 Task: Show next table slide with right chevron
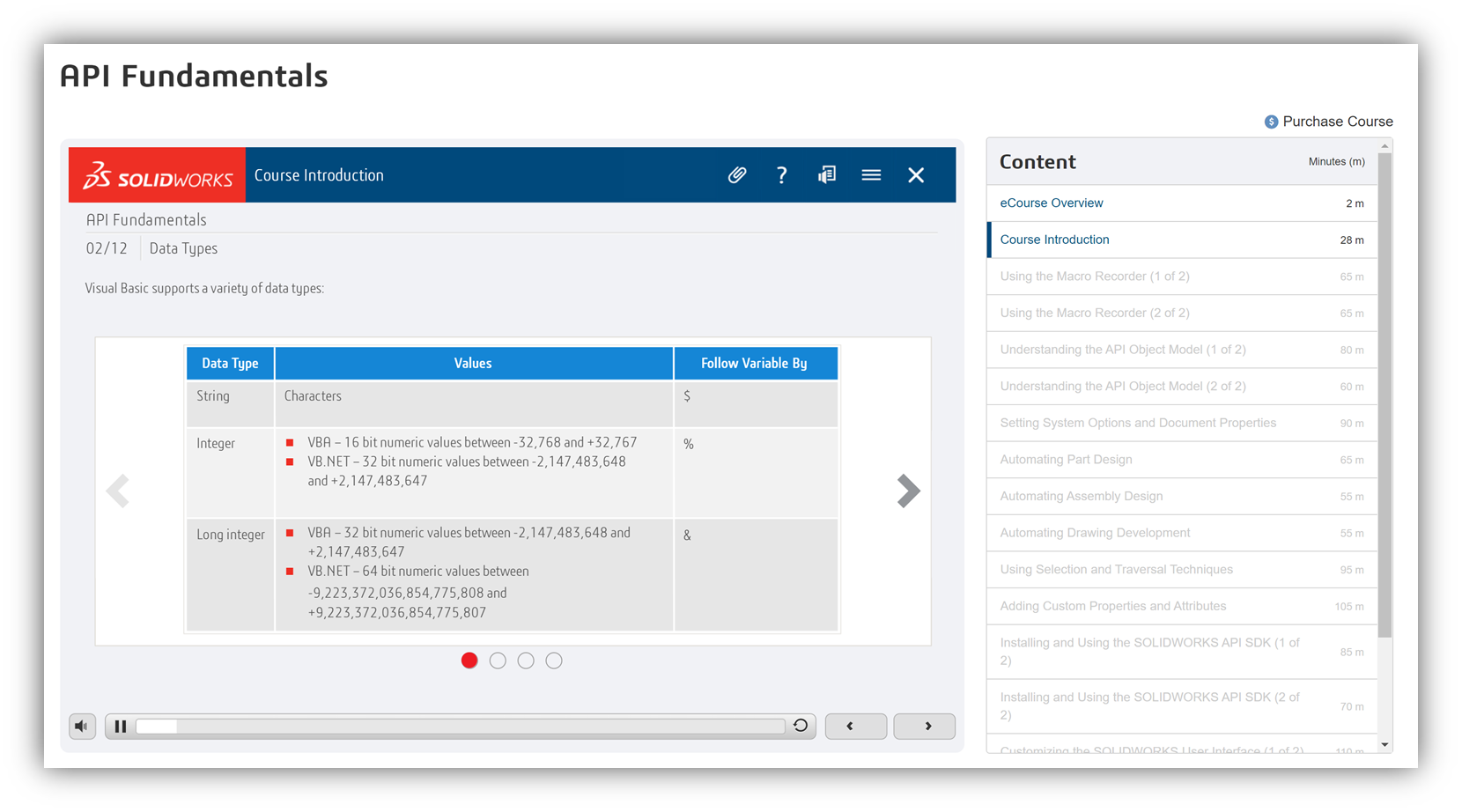(x=908, y=491)
